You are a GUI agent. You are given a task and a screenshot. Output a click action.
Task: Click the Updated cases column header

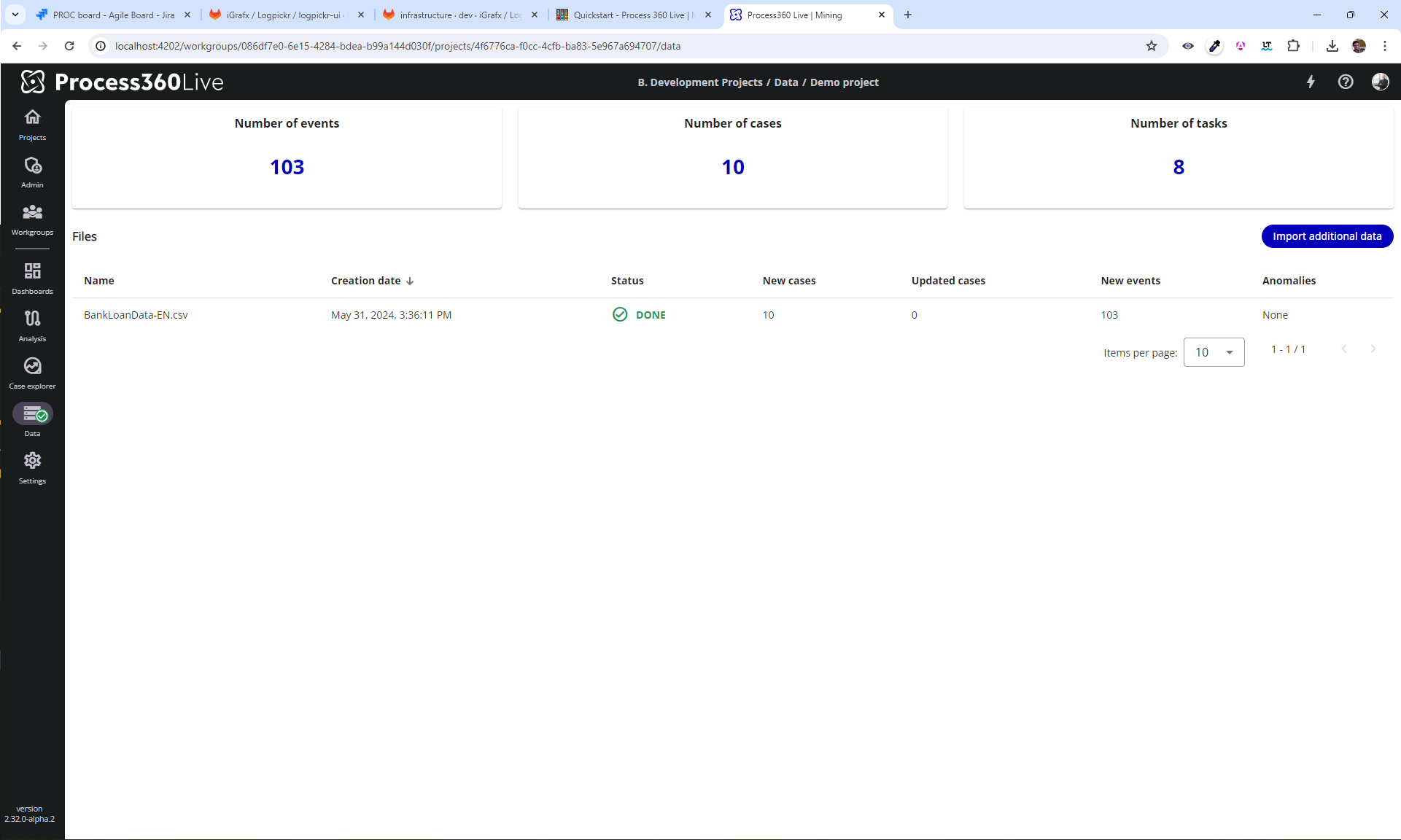948,281
